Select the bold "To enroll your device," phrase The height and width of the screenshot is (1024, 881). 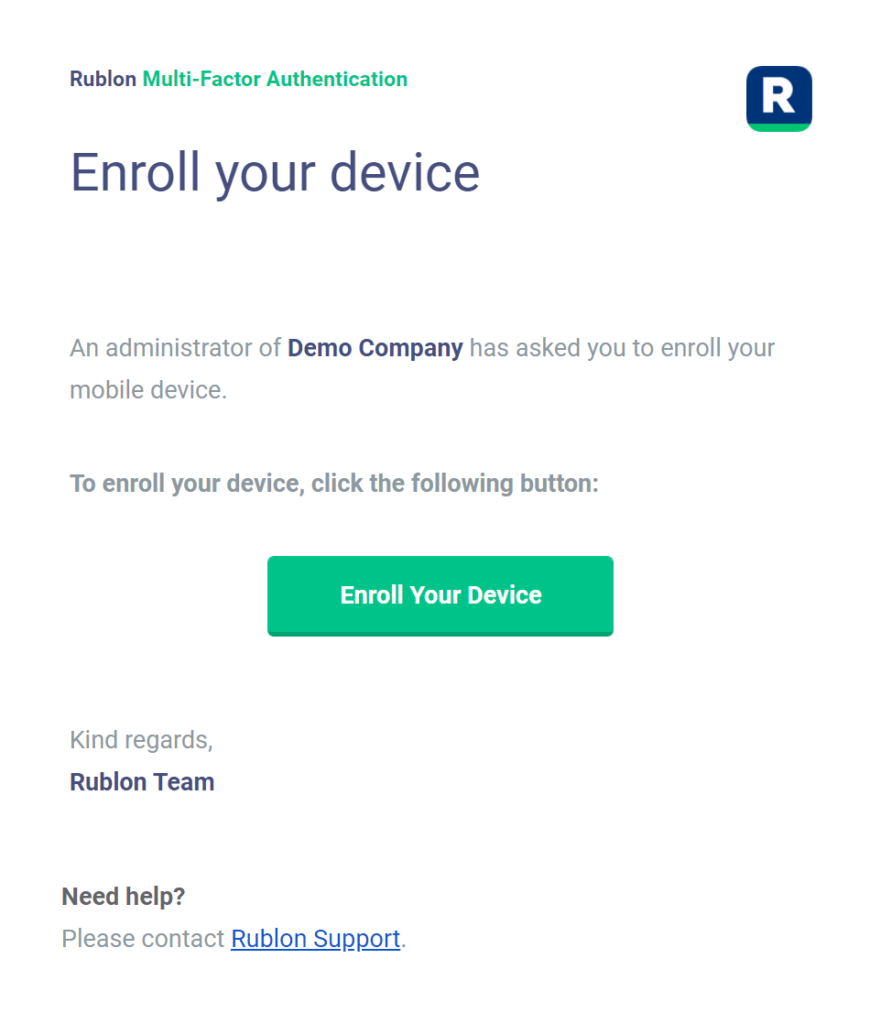tap(186, 484)
